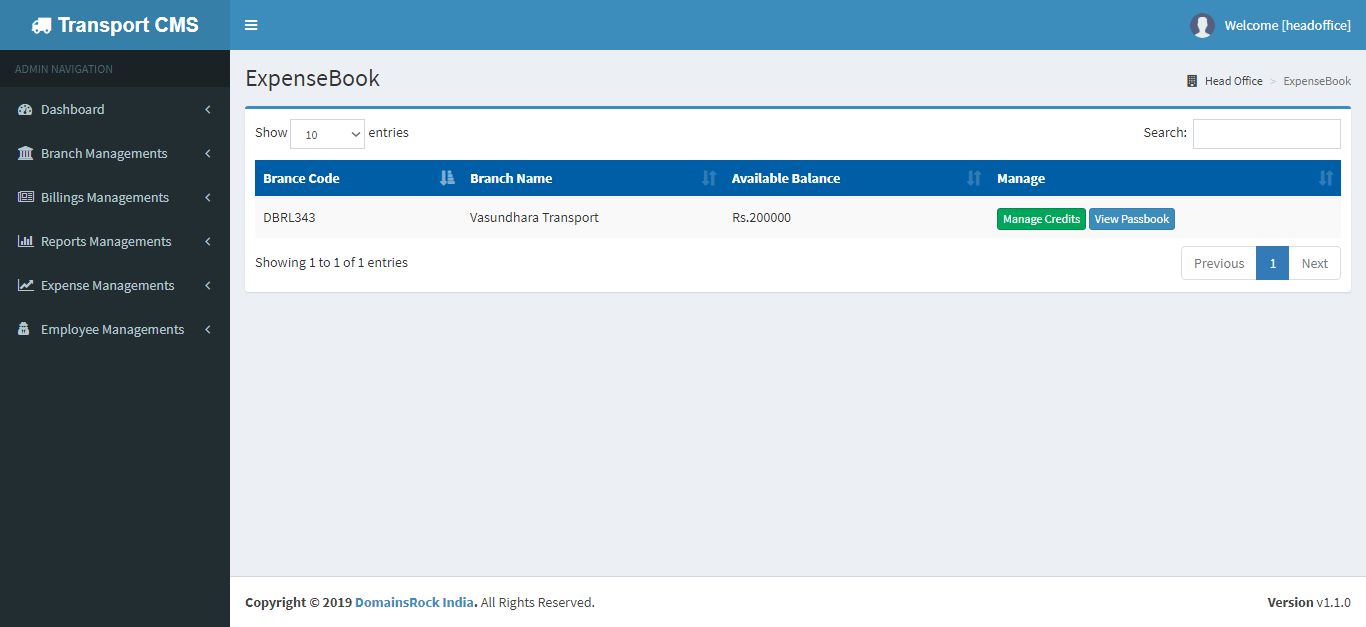Image resolution: width=1366 pixels, height=627 pixels.
Task: Click the Dashboard palette icon
Action: click(25, 109)
